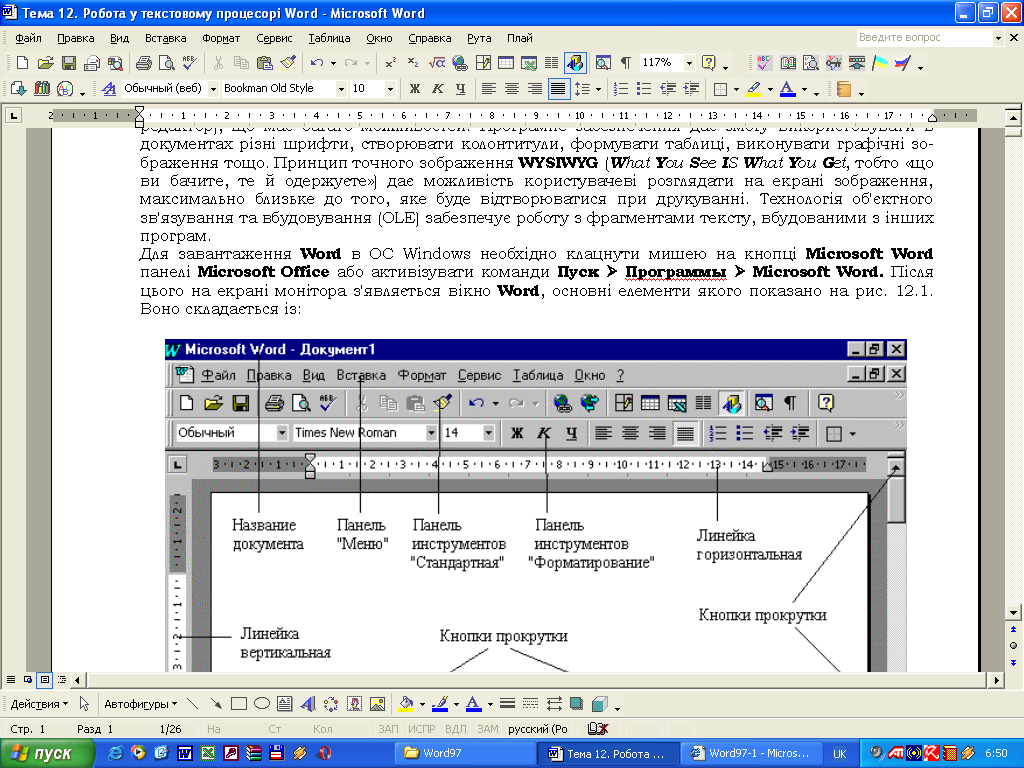Paste from clipboard icon
Image resolution: width=1024 pixels, height=768 pixels.
264,63
